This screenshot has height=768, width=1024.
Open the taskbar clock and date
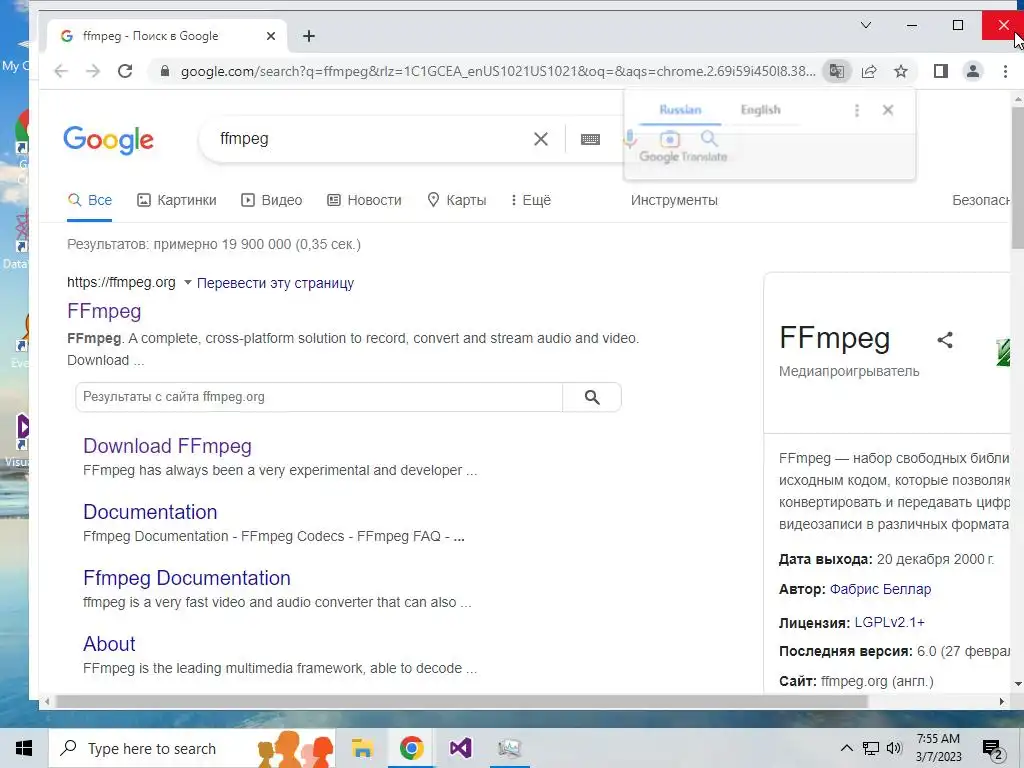pos(938,748)
